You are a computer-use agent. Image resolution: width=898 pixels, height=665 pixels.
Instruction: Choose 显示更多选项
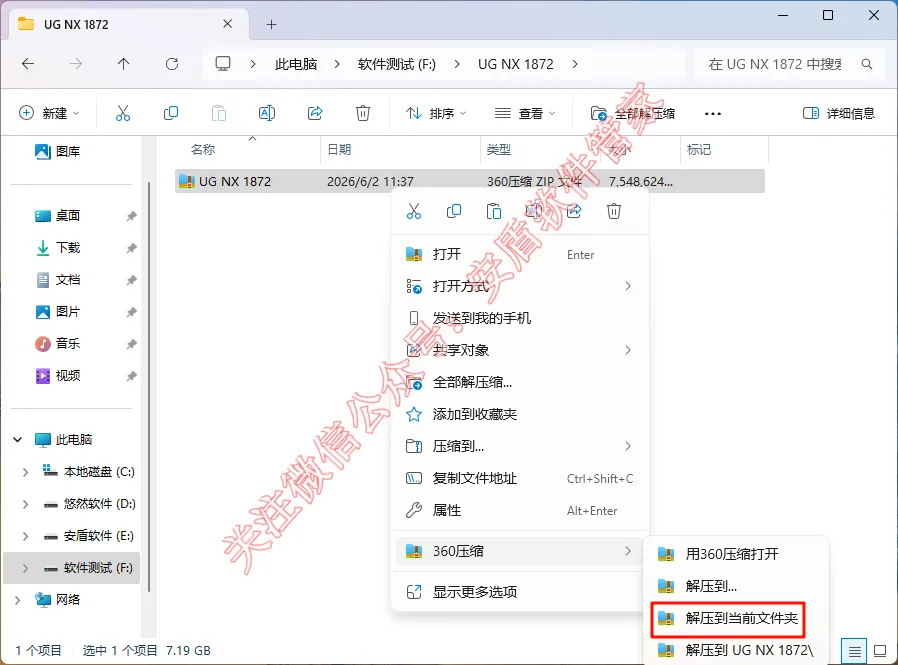tap(520, 592)
